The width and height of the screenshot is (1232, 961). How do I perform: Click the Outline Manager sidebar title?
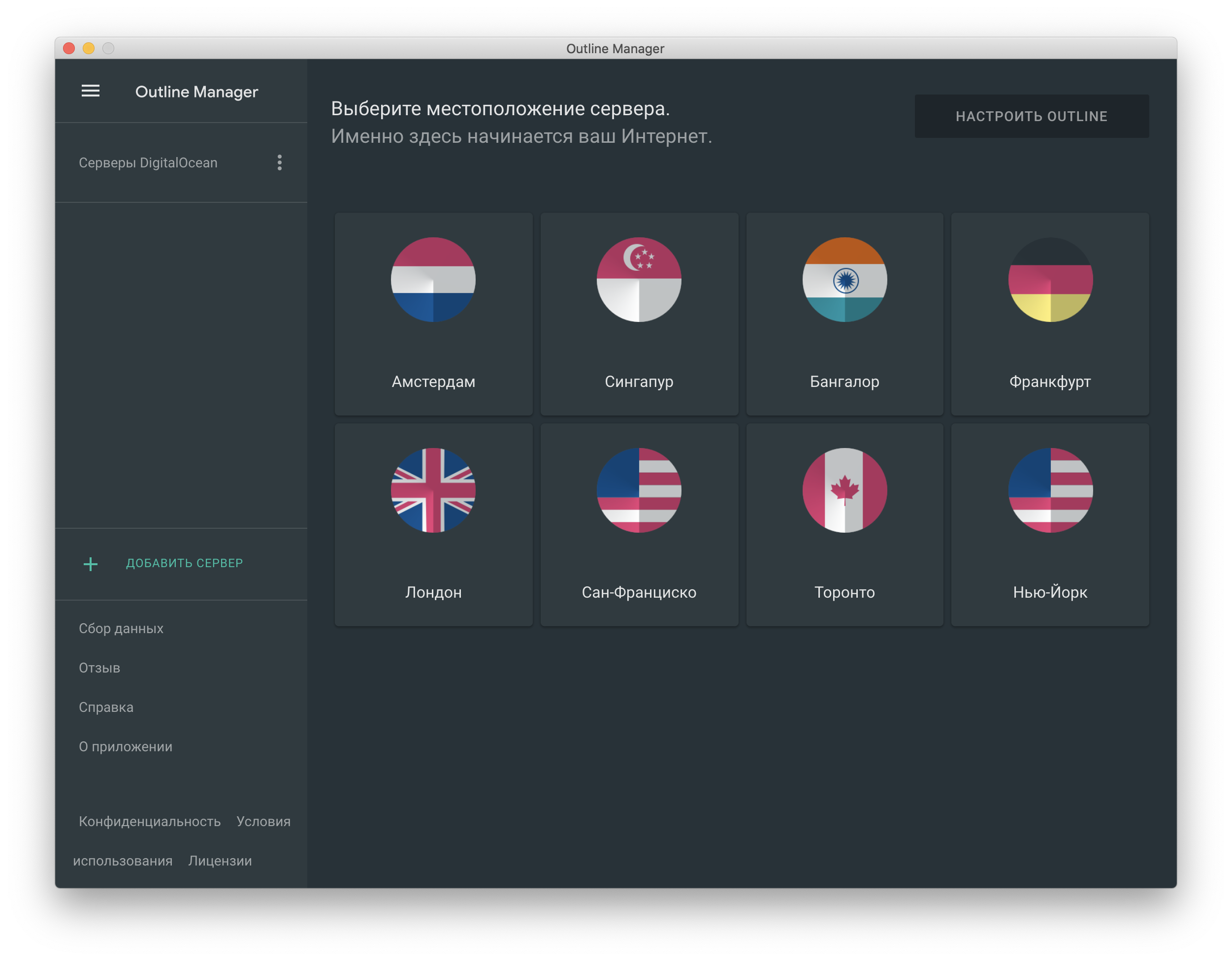coord(196,92)
